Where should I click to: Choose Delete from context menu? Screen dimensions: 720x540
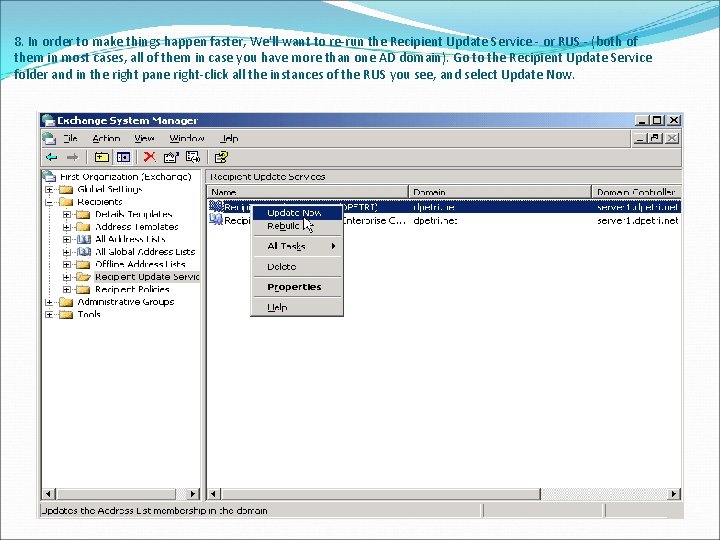[x=297, y=266]
